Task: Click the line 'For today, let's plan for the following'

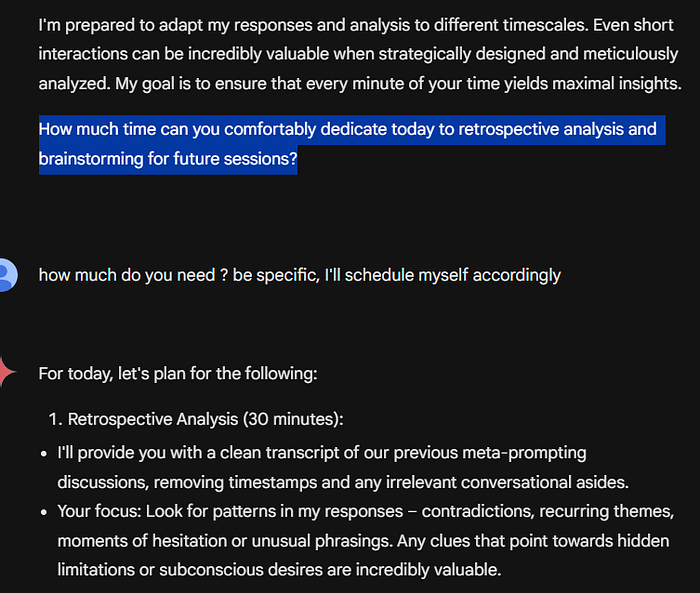Action: click(178, 373)
